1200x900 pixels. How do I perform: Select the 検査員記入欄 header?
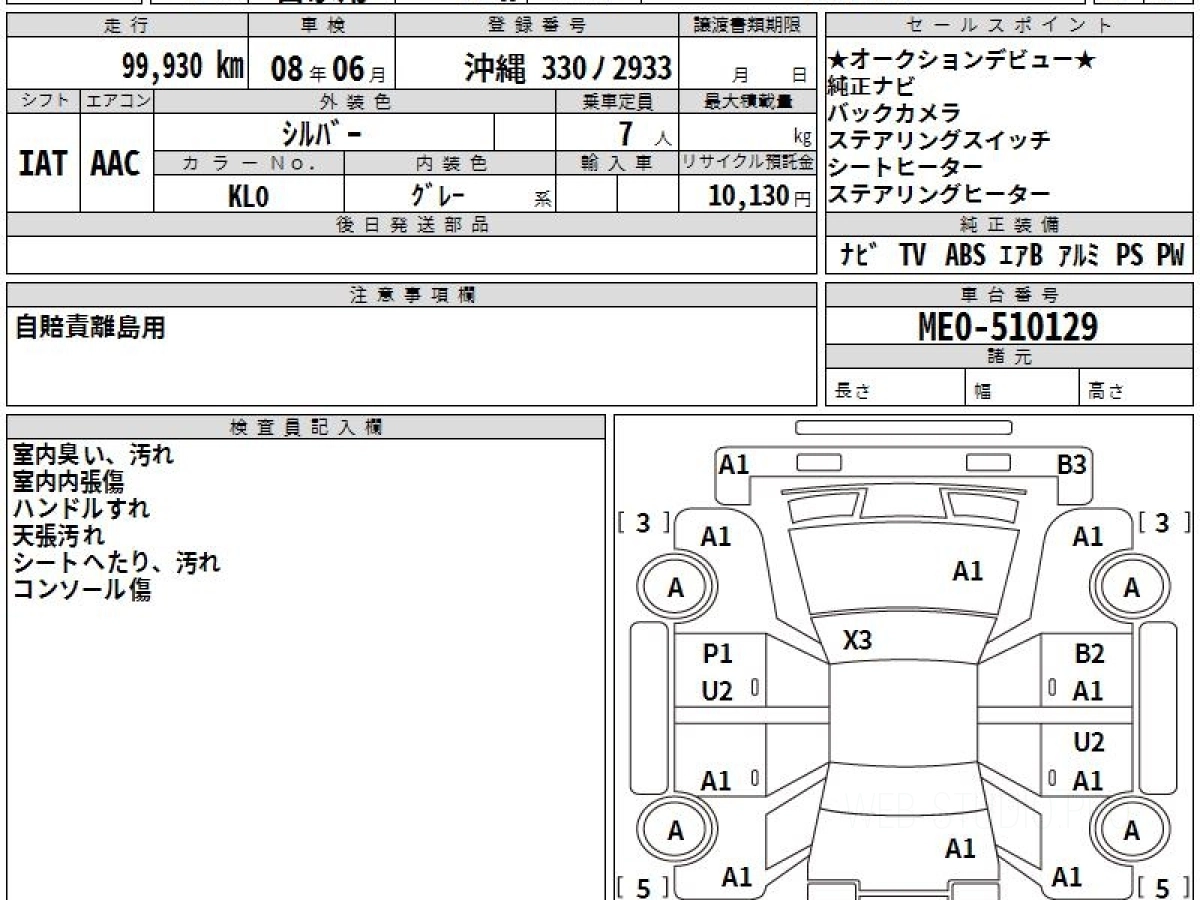coord(306,427)
